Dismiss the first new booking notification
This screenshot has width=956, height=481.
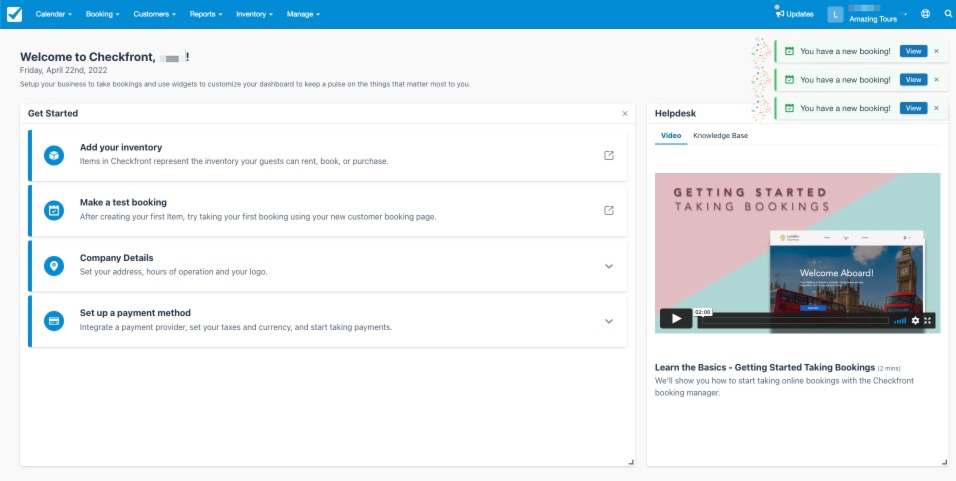[x=936, y=51]
